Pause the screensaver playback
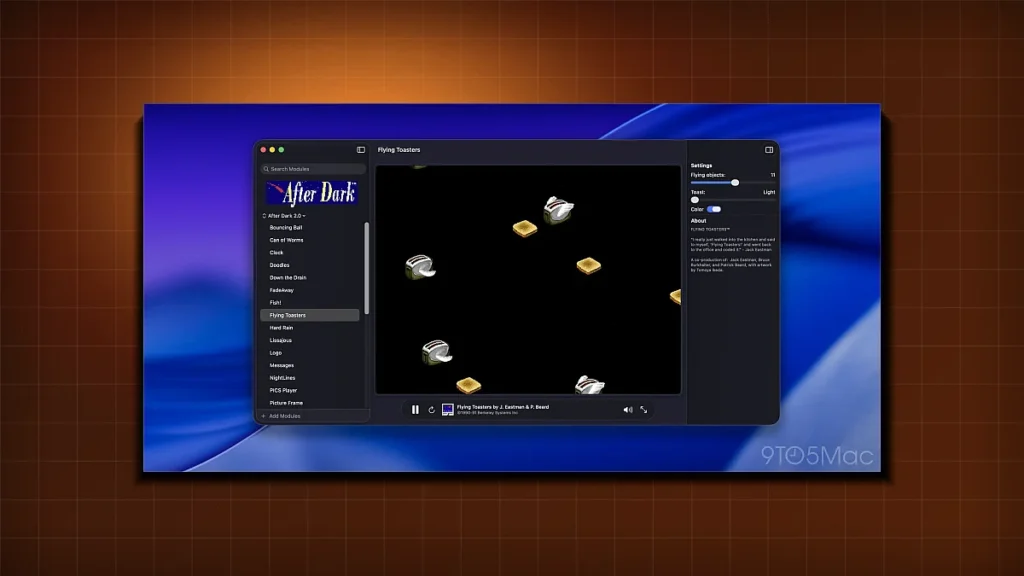This screenshot has width=1024, height=576. pos(415,409)
